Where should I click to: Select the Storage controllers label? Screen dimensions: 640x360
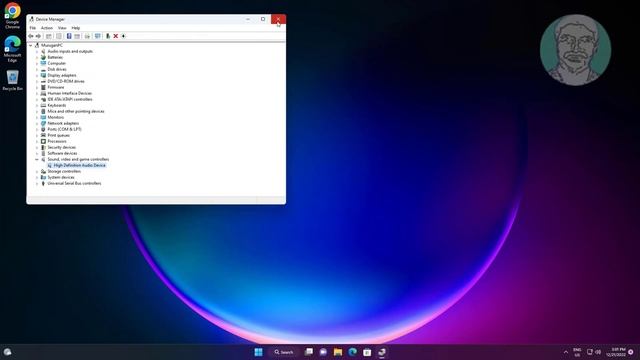64,171
